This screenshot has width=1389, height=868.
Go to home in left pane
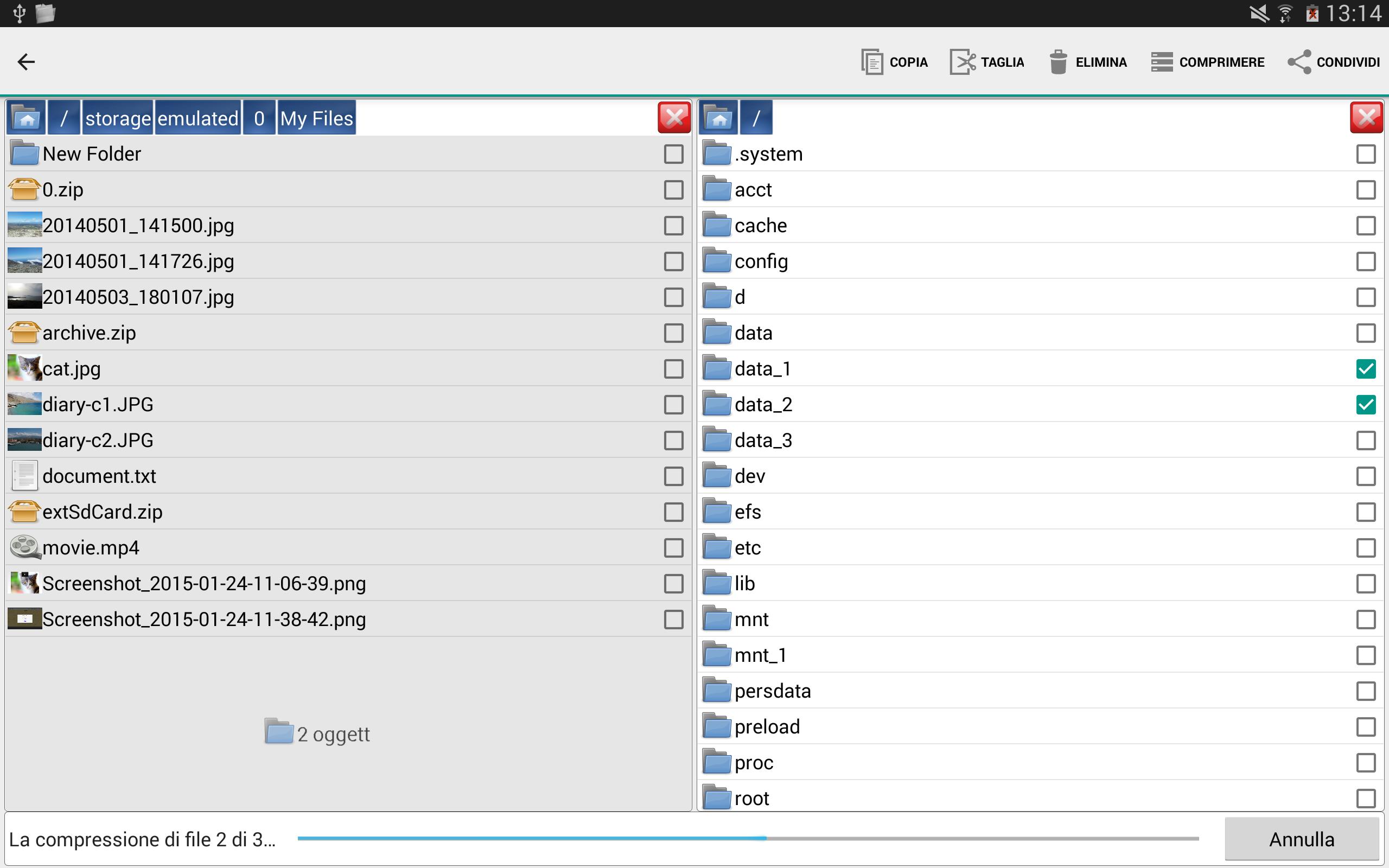(26, 118)
